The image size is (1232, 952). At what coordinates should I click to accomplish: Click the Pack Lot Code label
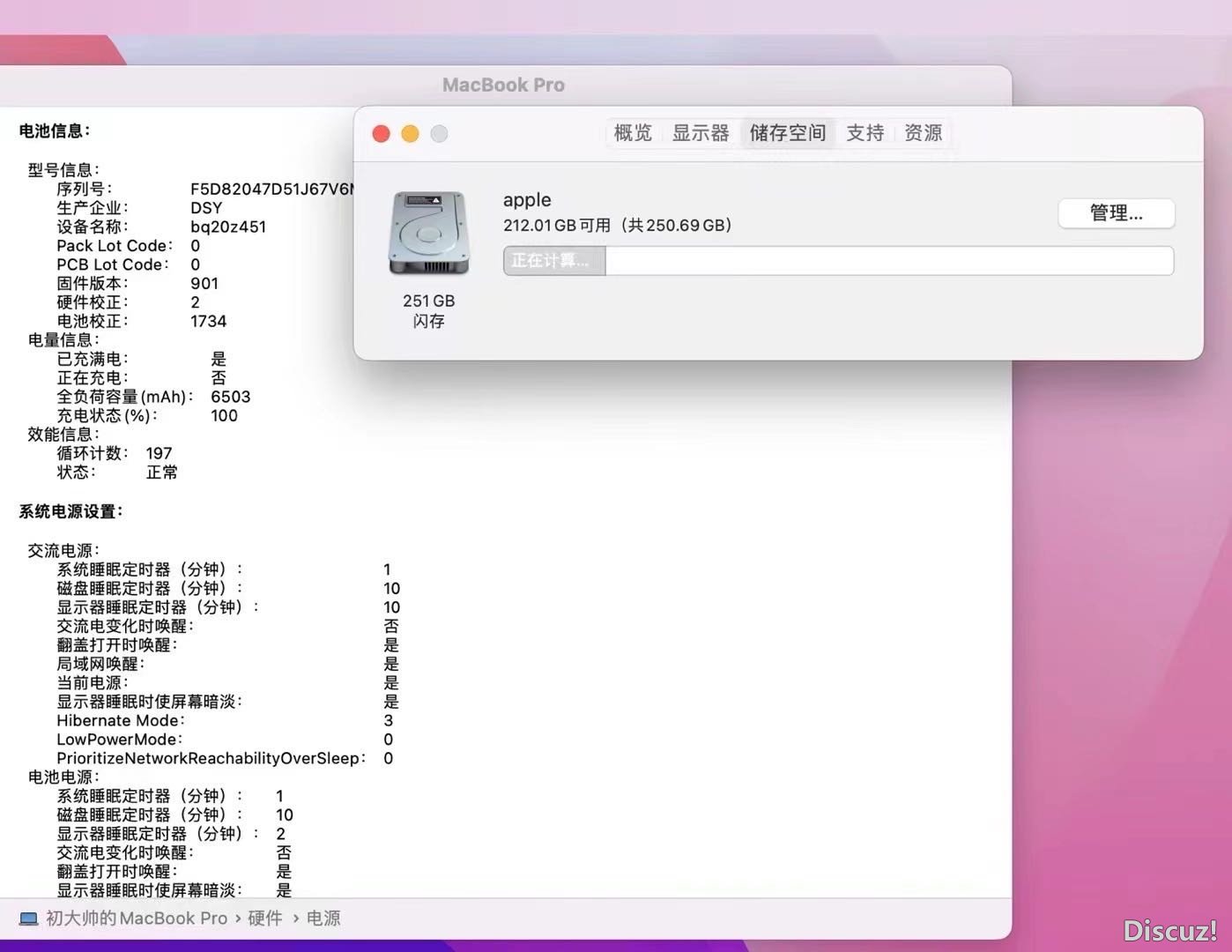tap(115, 246)
